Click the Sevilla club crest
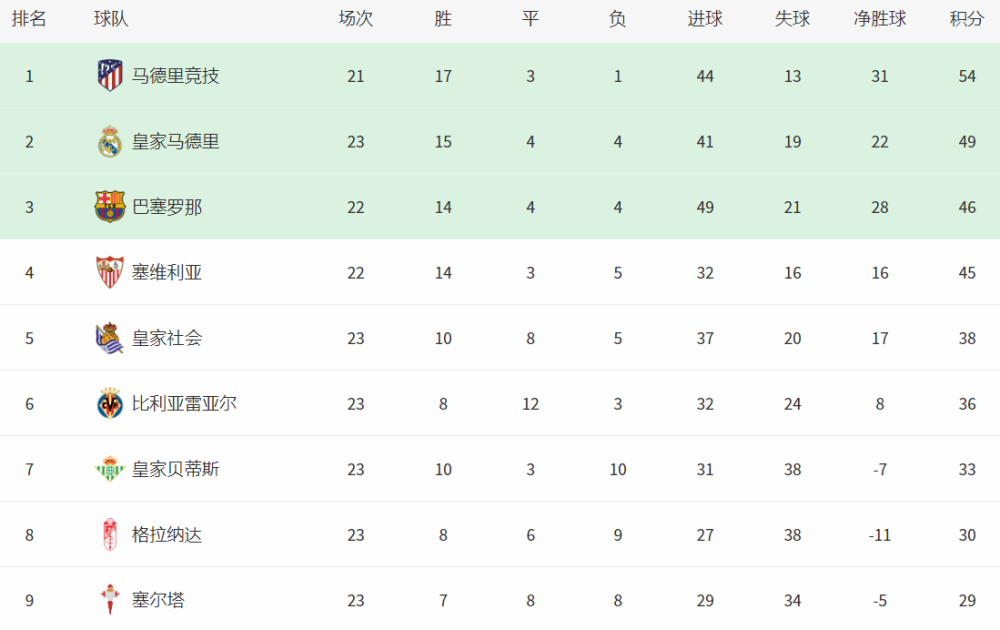 [x=110, y=272]
